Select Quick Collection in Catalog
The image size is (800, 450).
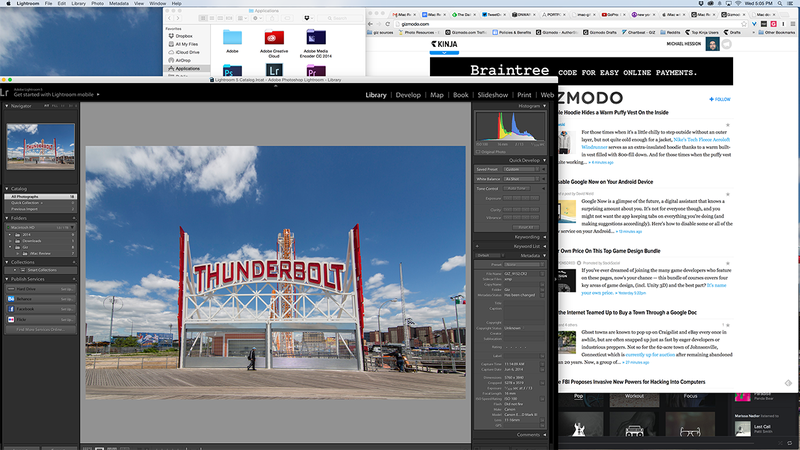[40, 203]
